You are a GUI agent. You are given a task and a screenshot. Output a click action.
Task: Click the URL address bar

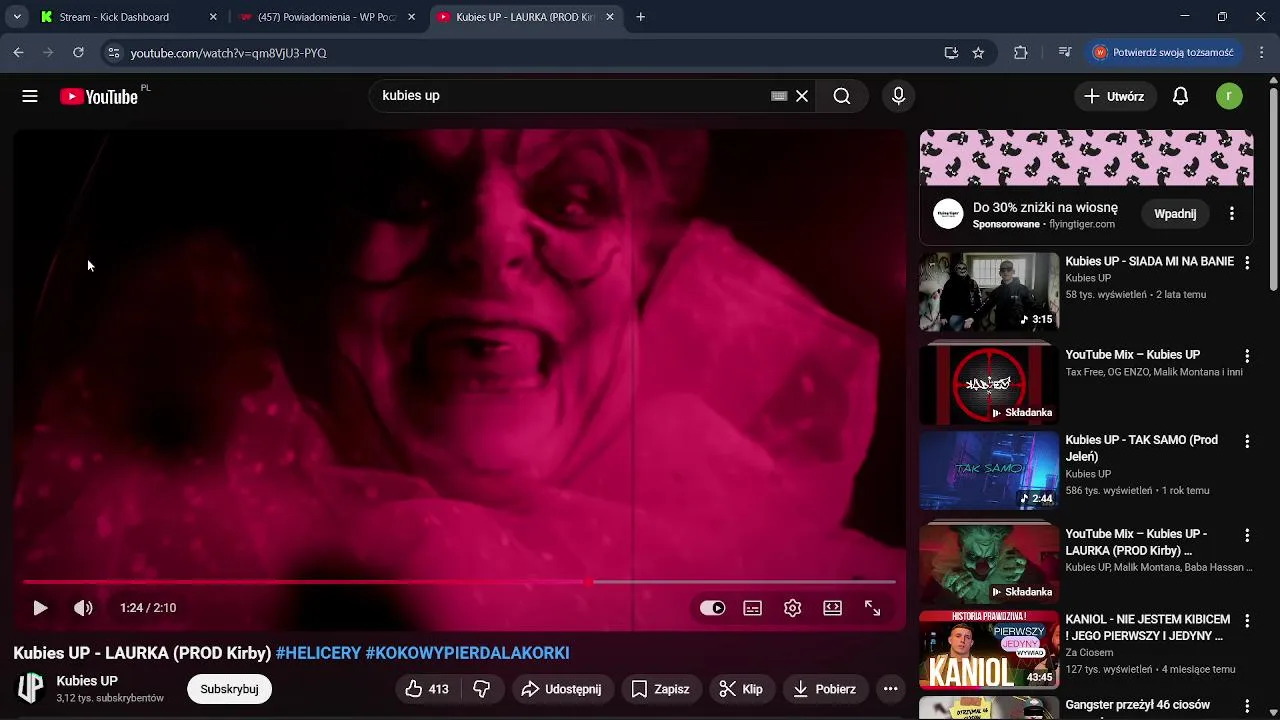530,53
